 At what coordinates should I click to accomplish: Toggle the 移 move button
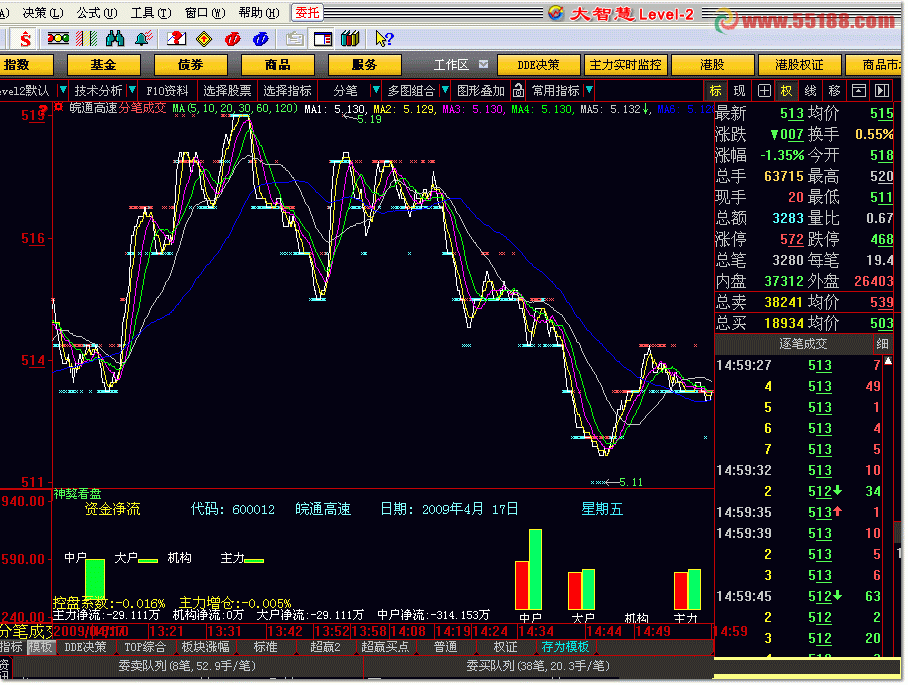(x=834, y=91)
